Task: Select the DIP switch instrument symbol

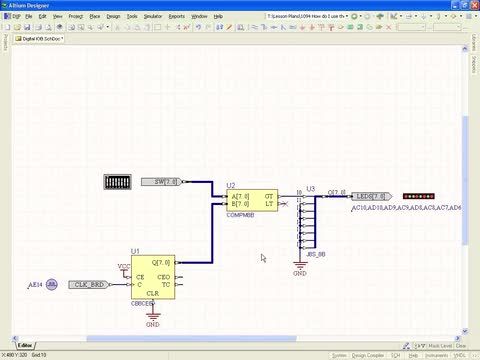Action: pyautogui.click(x=117, y=182)
